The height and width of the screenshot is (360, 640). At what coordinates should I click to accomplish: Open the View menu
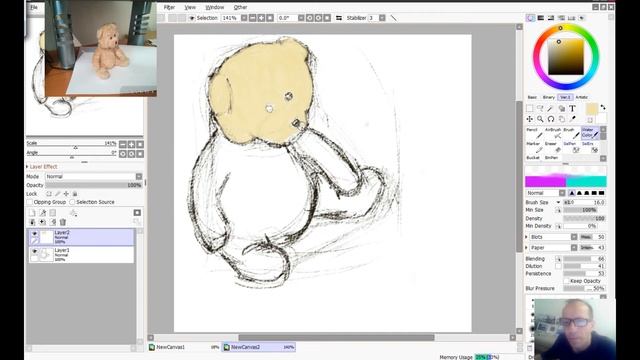190,7
